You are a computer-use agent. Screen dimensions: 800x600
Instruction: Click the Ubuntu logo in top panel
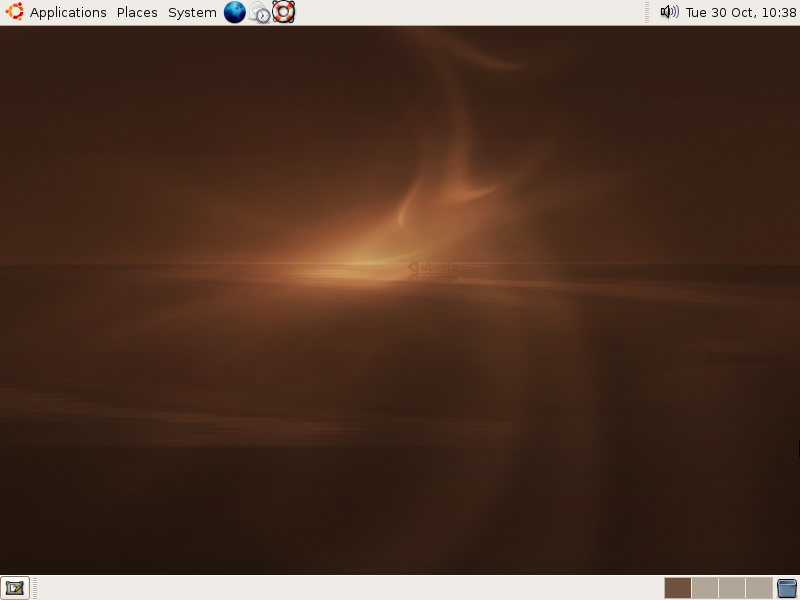pyautogui.click(x=14, y=12)
